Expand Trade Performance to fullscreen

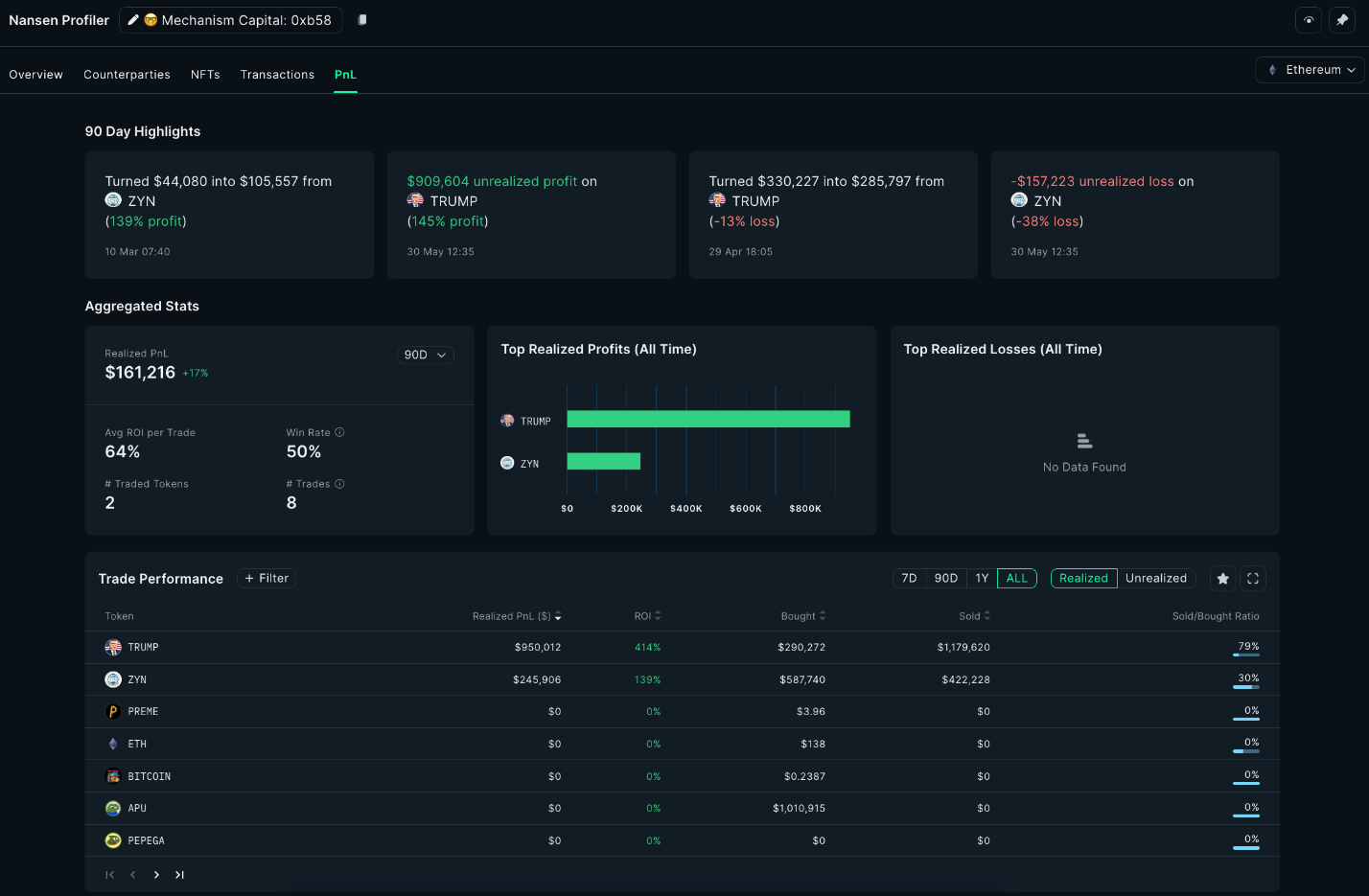(x=1253, y=578)
